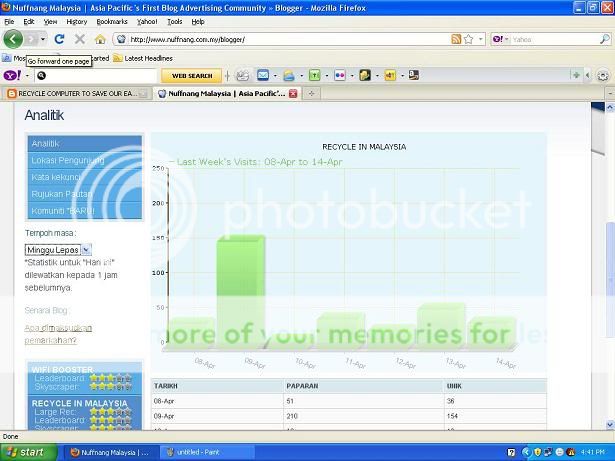Open the Bookmarks menu

(112, 22)
